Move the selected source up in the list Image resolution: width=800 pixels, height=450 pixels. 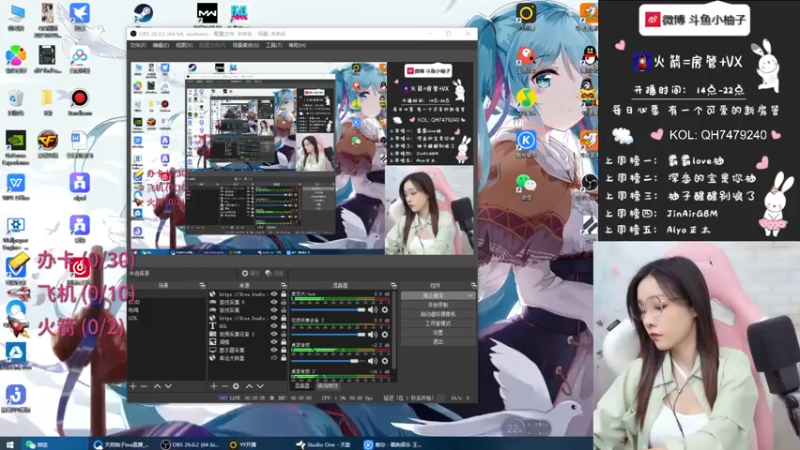point(249,386)
